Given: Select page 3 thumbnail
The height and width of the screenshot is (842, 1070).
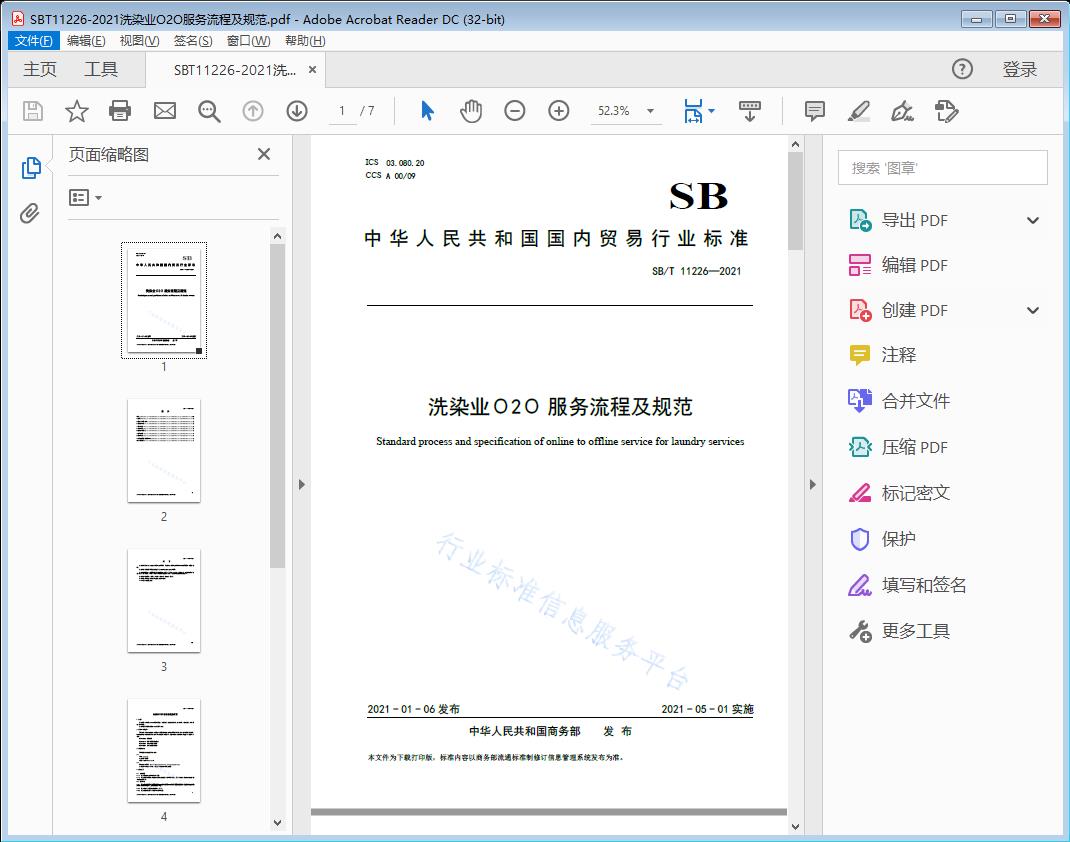Looking at the screenshot, I should point(163,600).
